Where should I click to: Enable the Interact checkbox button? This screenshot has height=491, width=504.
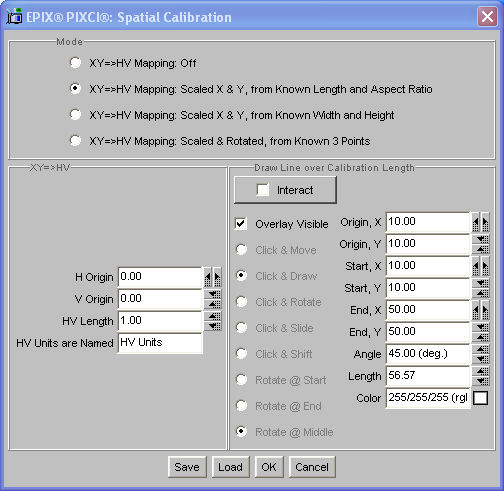[x=285, y=190]
